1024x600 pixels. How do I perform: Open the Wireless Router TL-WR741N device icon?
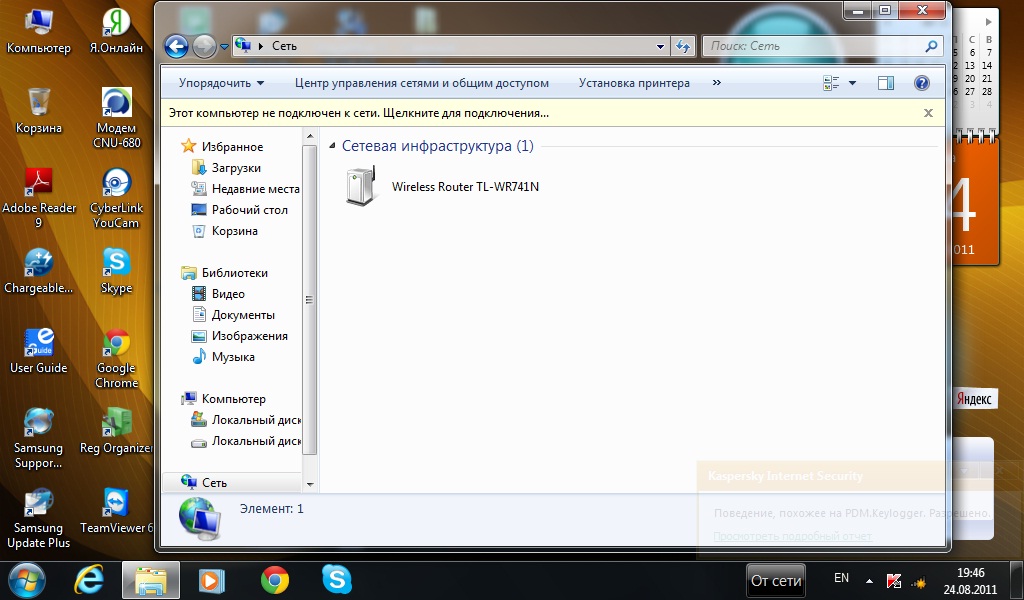point(362,186)
